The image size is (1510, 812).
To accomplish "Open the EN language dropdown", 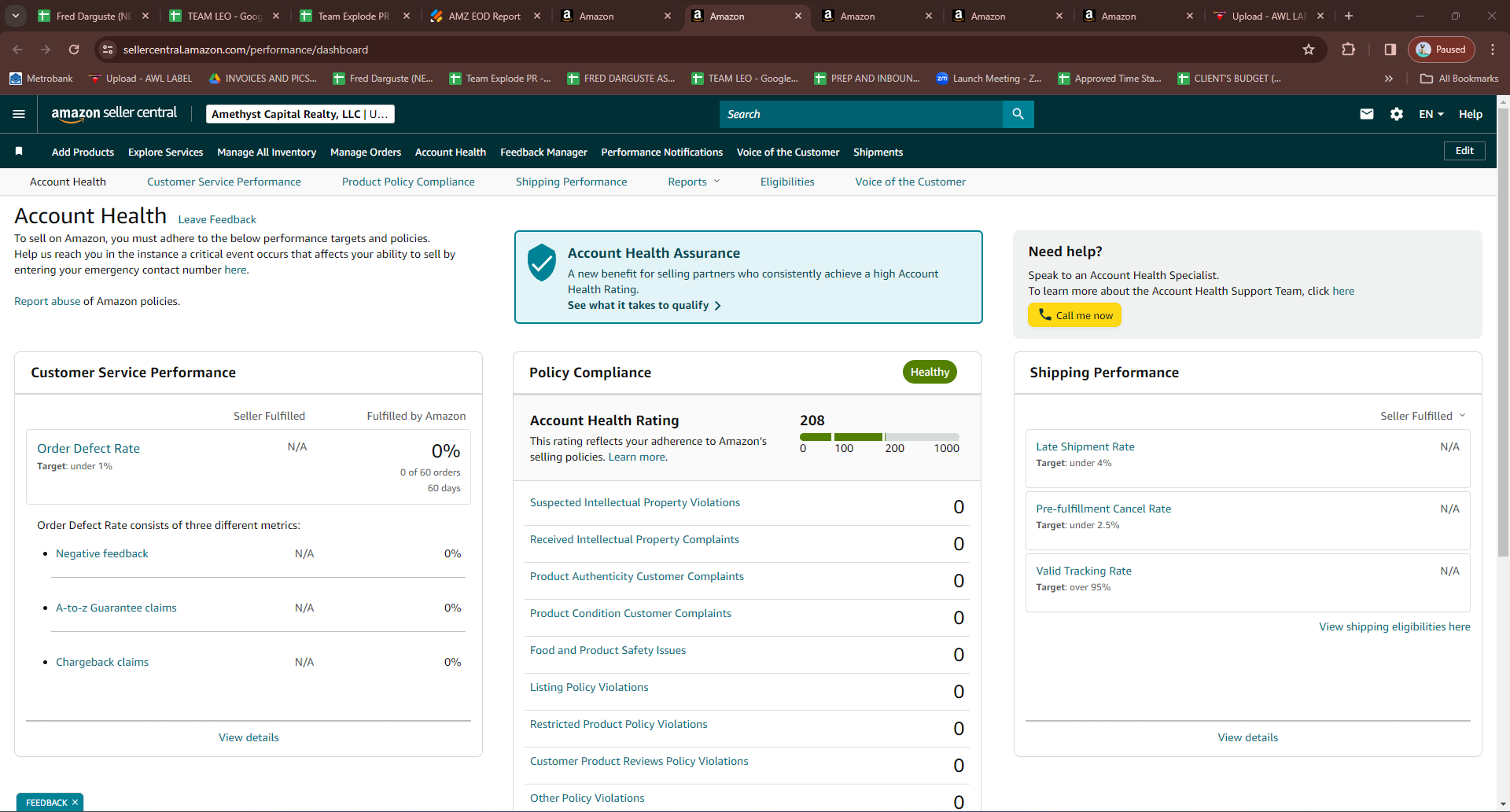I will click(1431, 114).
